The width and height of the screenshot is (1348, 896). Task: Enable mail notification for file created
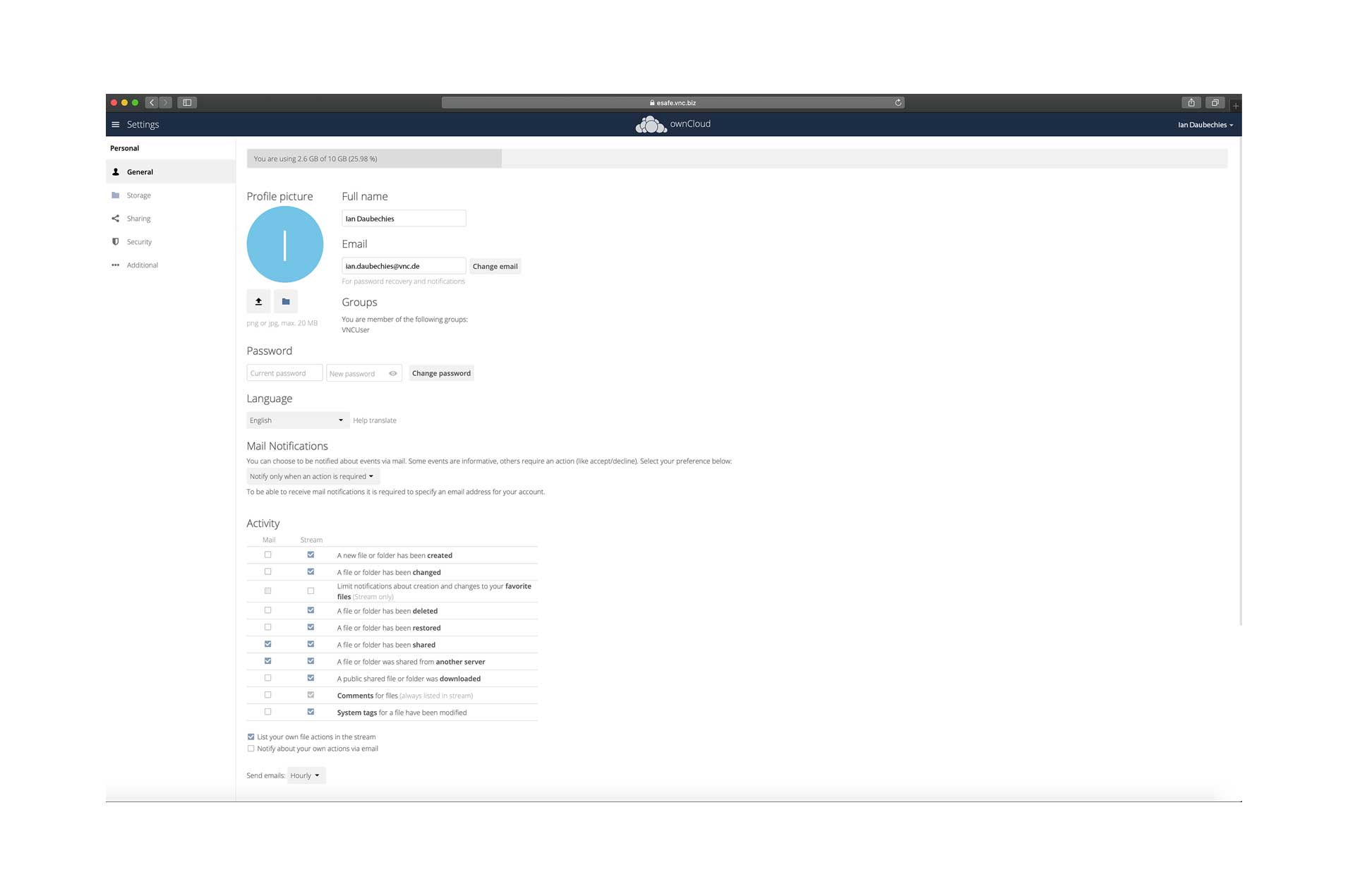coord(268,555)
